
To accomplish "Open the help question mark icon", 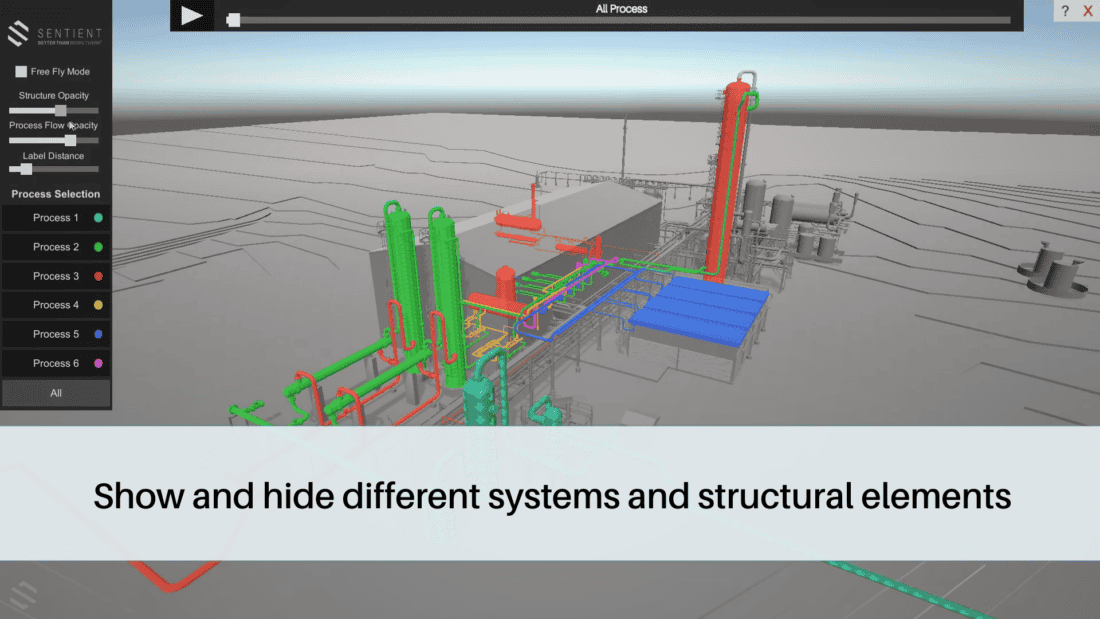I will pos(1066,11).
